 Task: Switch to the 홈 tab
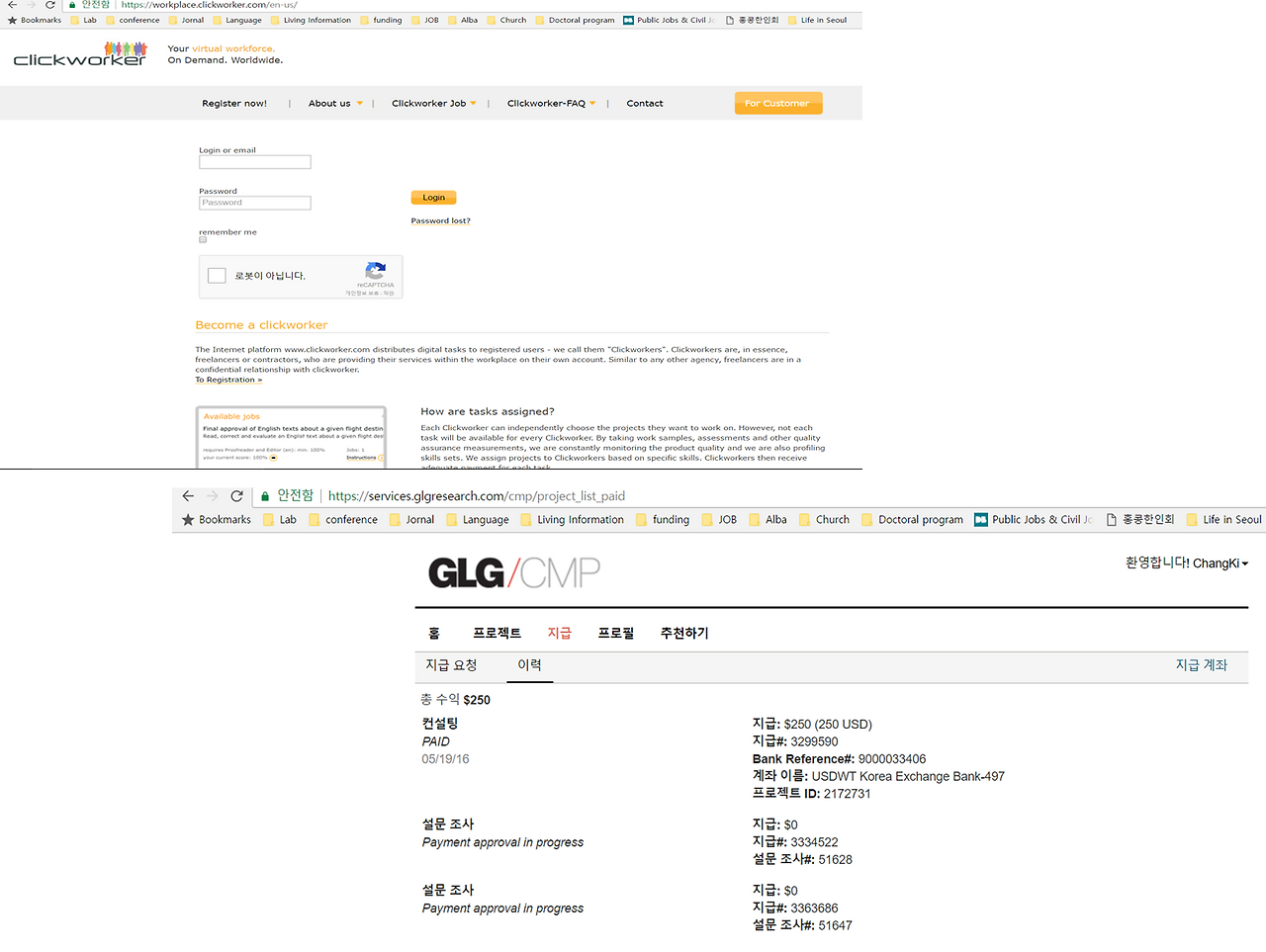(434, 633)
